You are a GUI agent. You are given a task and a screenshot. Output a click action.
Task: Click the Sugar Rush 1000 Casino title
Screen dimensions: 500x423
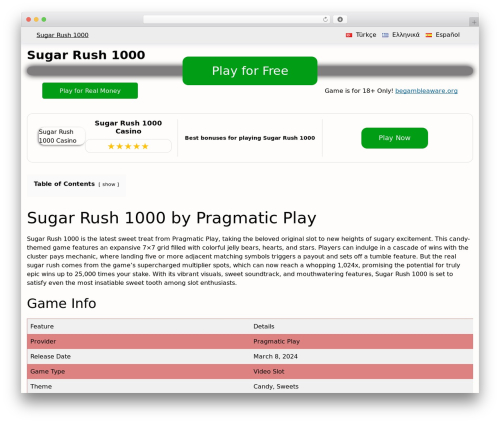128,127
